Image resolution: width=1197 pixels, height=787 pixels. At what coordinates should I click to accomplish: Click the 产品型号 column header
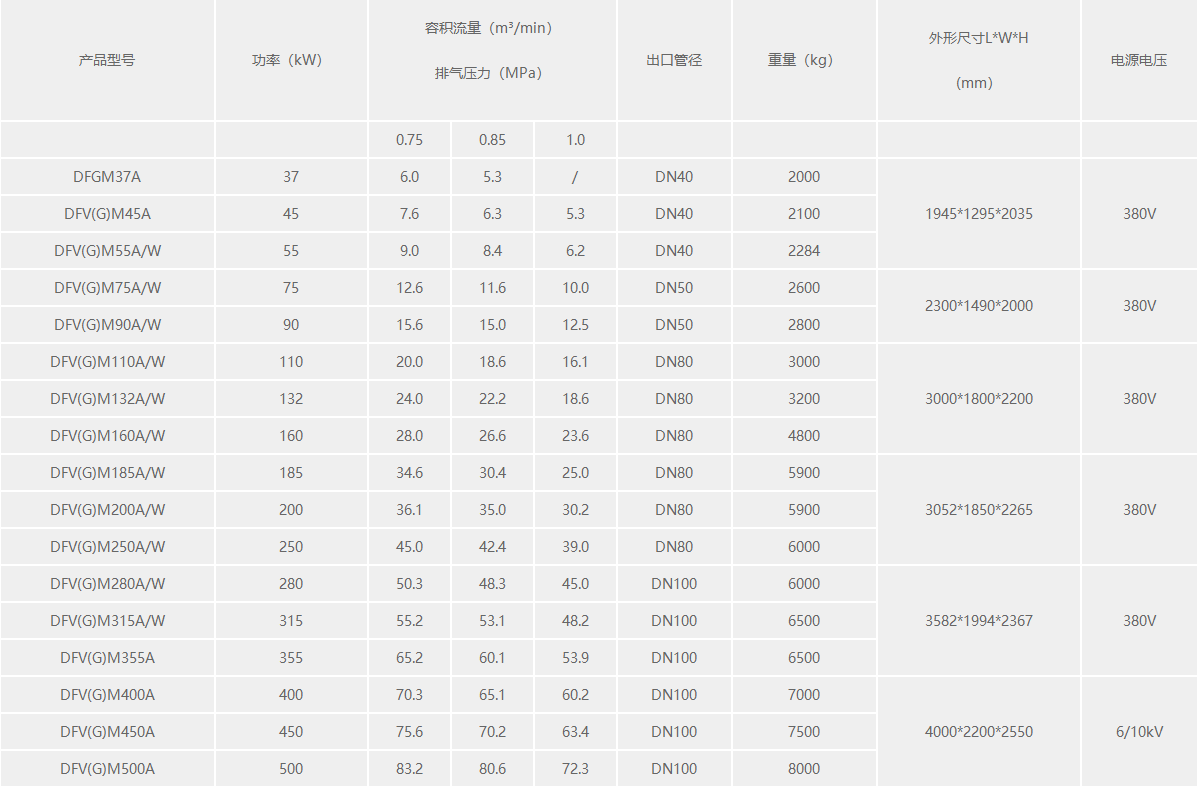pyautogui.click(x=107, y=60)
